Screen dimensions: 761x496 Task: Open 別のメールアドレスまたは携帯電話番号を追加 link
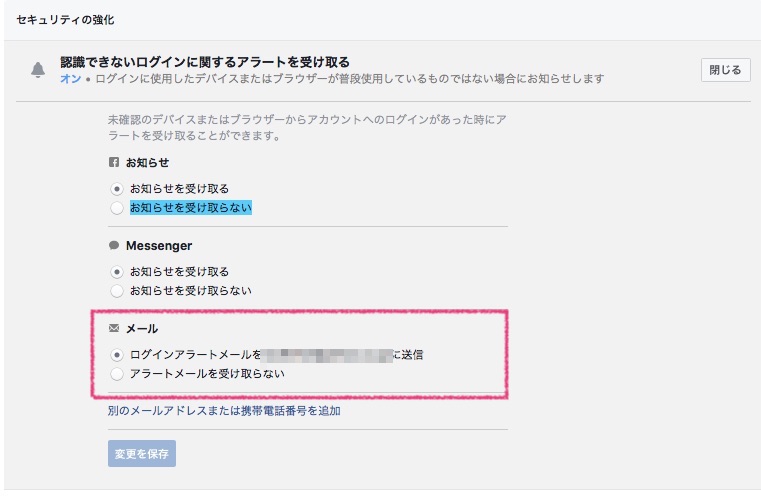(224, 411)
